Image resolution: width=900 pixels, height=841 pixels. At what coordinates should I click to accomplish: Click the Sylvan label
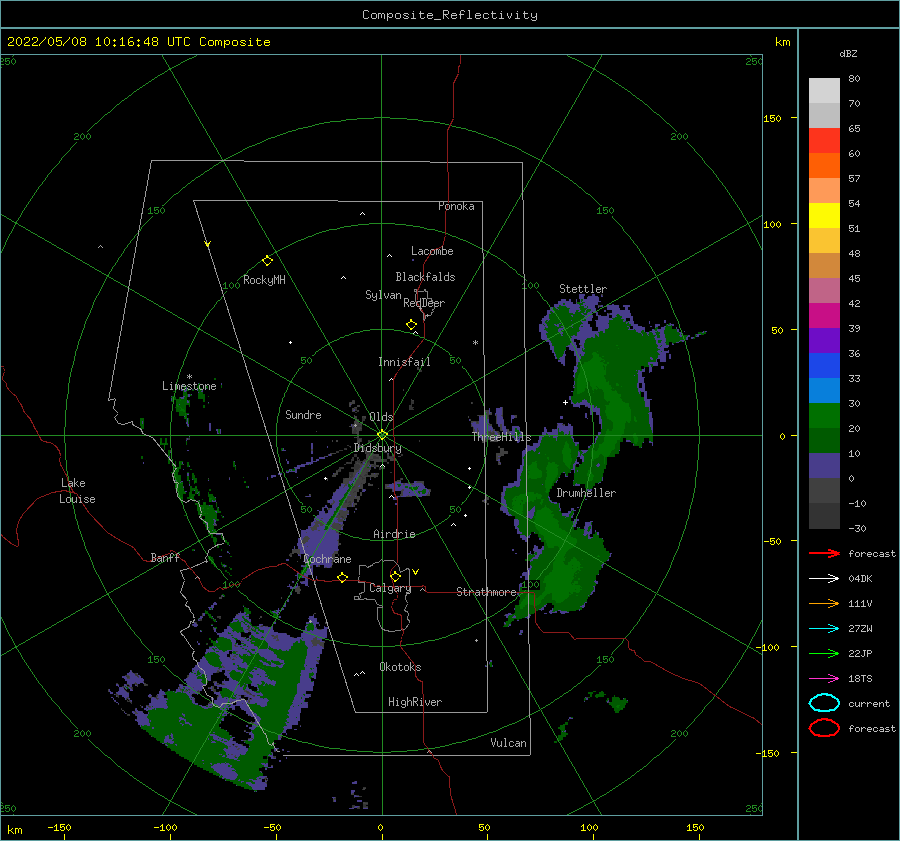383,295
